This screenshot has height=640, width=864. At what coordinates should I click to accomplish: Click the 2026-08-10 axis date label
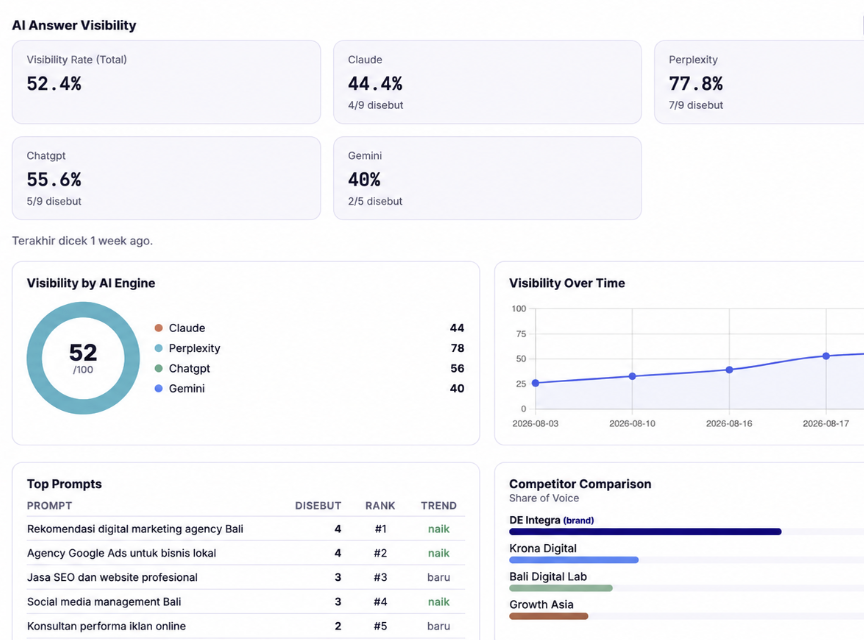[633, 423]
